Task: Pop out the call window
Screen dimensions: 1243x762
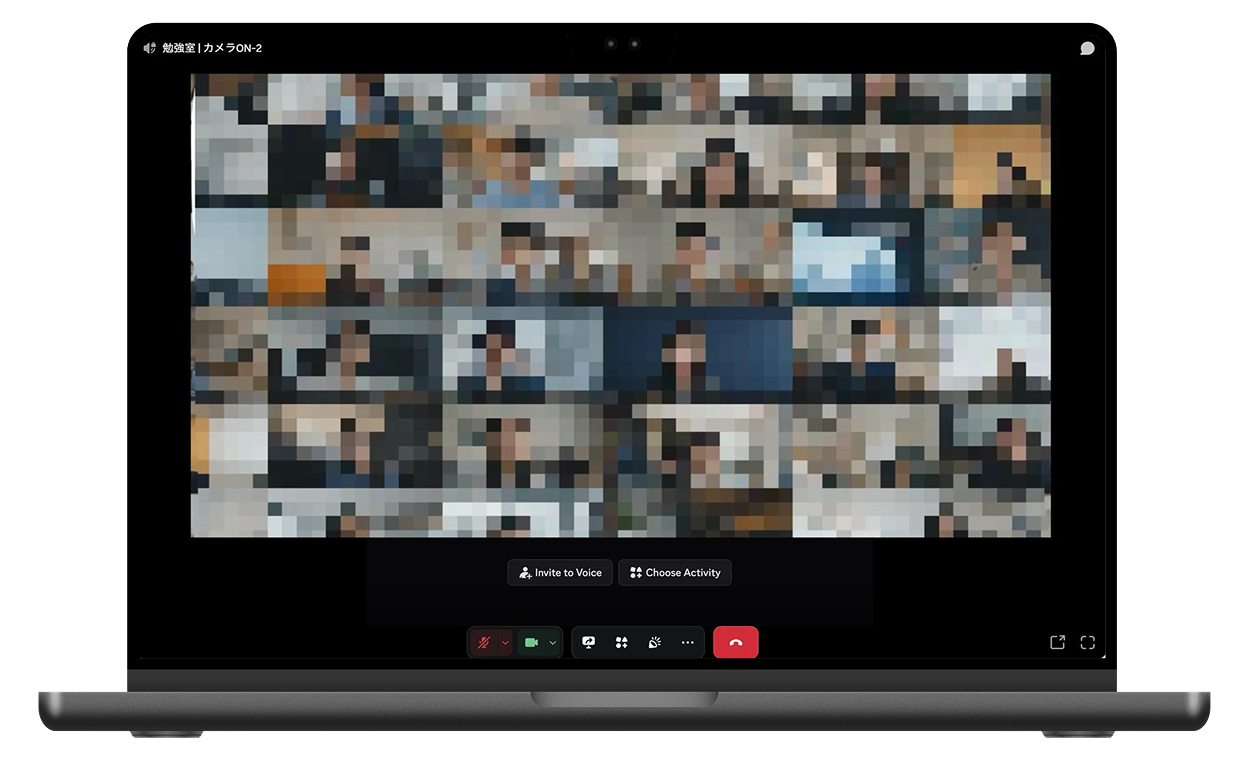Action: (x=1057, y=643)
